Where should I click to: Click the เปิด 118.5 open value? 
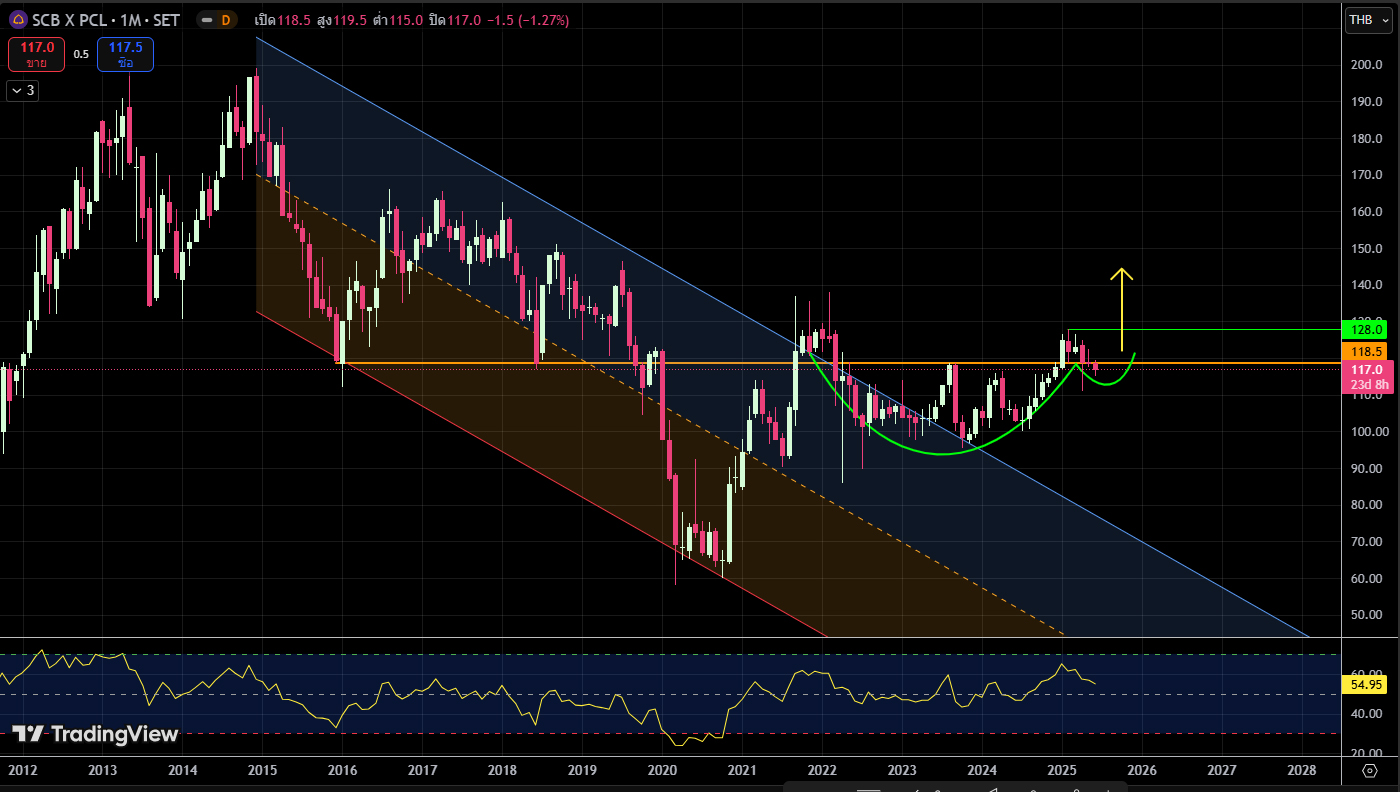pyautogui.click(x=283, y=20)
